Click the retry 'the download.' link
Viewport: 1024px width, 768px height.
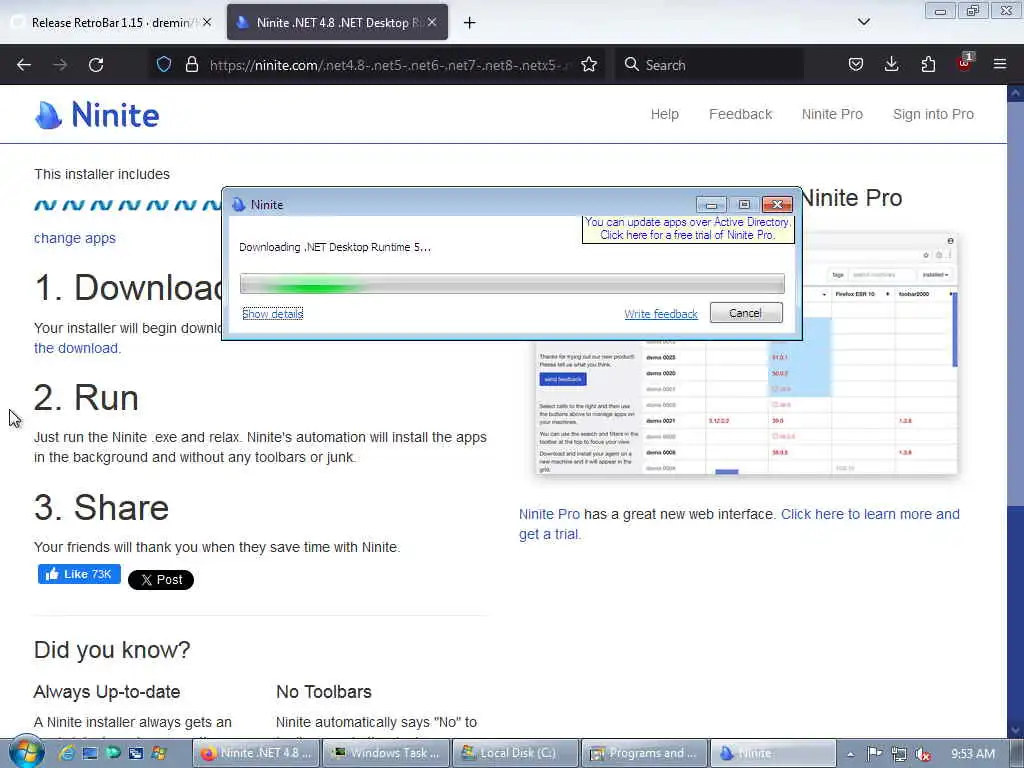pos(77,348)
